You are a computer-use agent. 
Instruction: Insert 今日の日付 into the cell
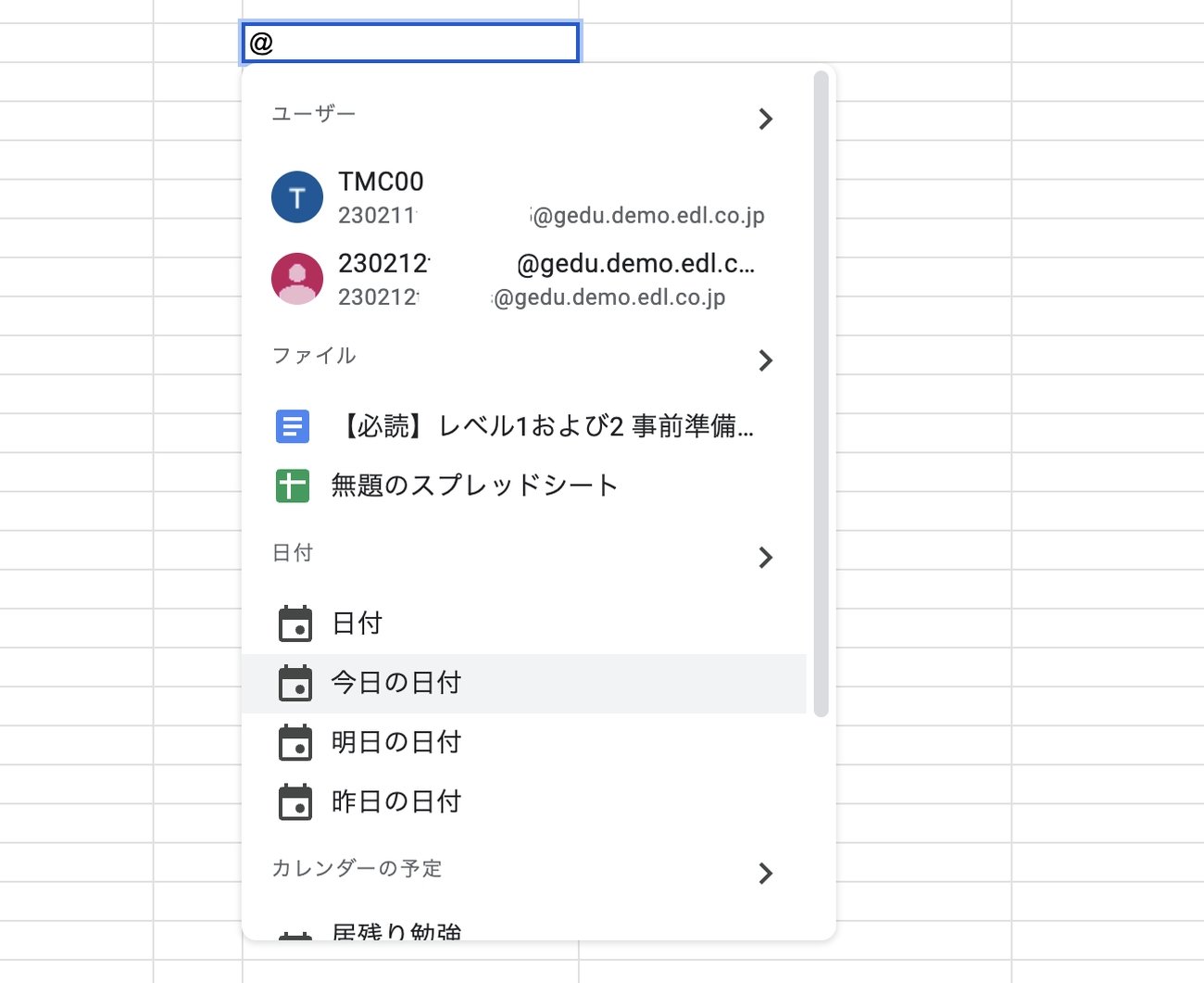[x=524, y=684]
